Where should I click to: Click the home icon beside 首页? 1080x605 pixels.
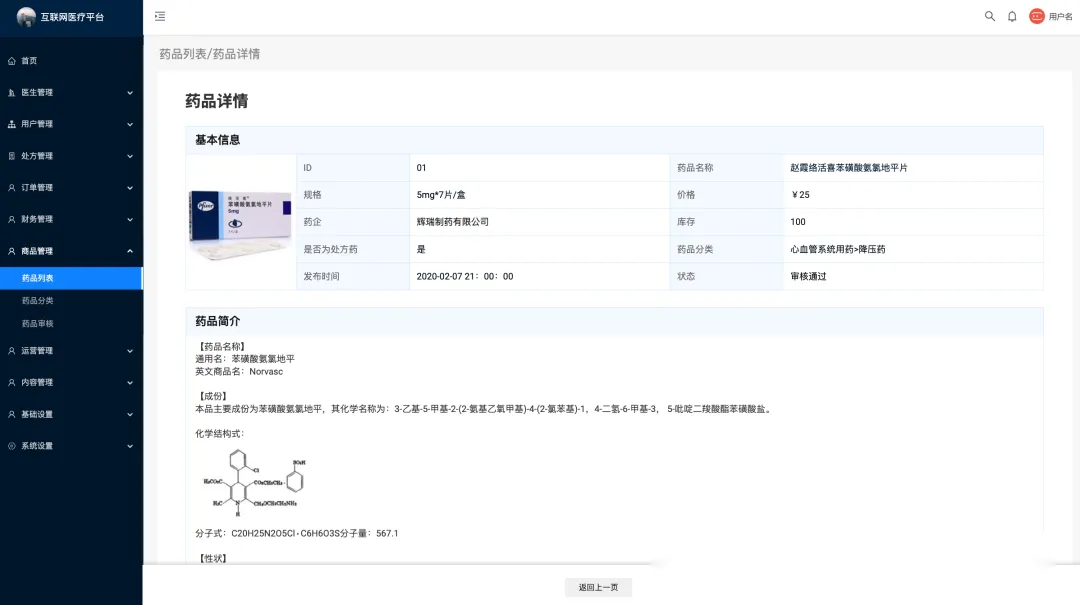[12, 61]
